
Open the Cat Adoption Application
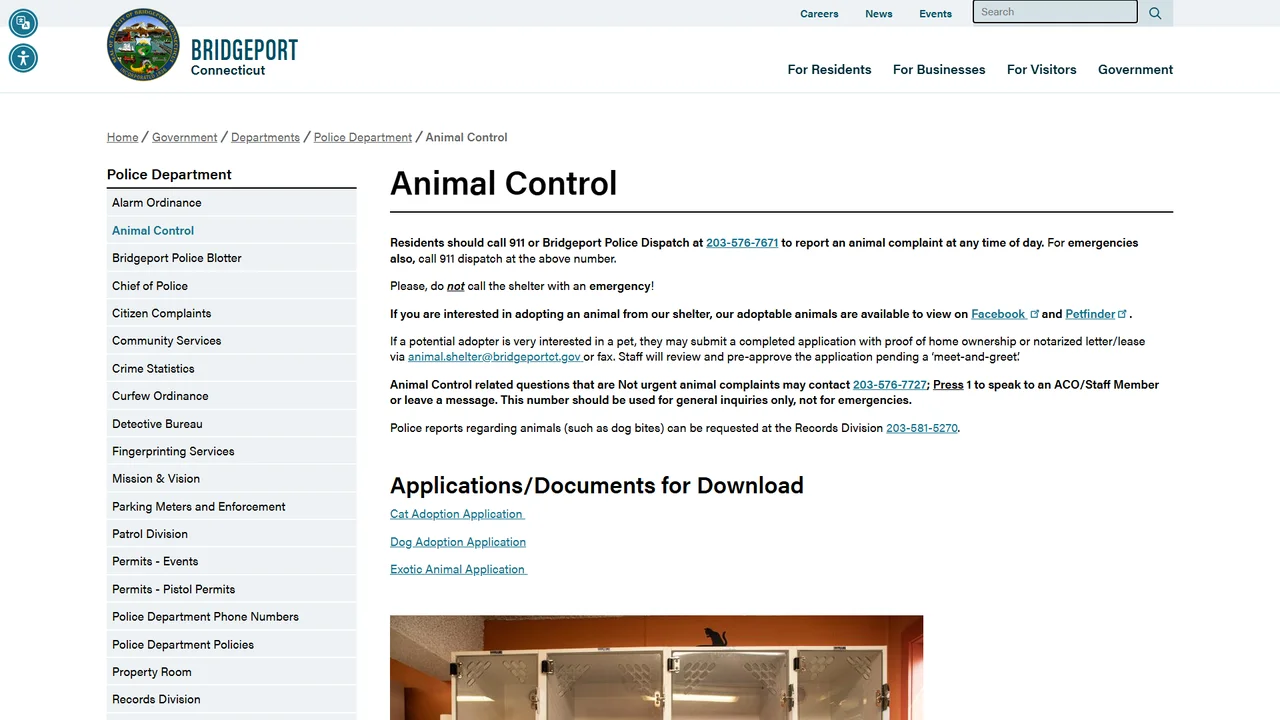click(x=457, y=514)
